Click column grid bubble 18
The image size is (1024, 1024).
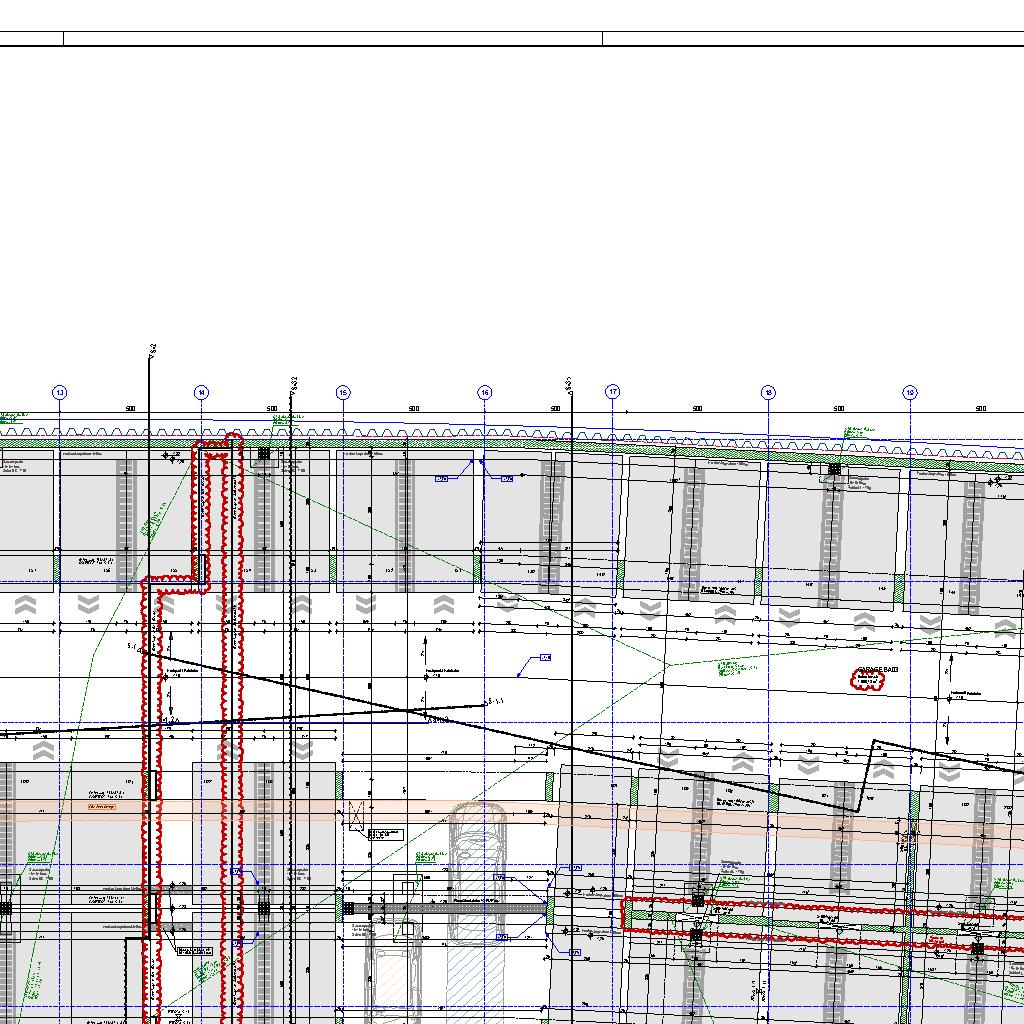click(x=768, y=393)
